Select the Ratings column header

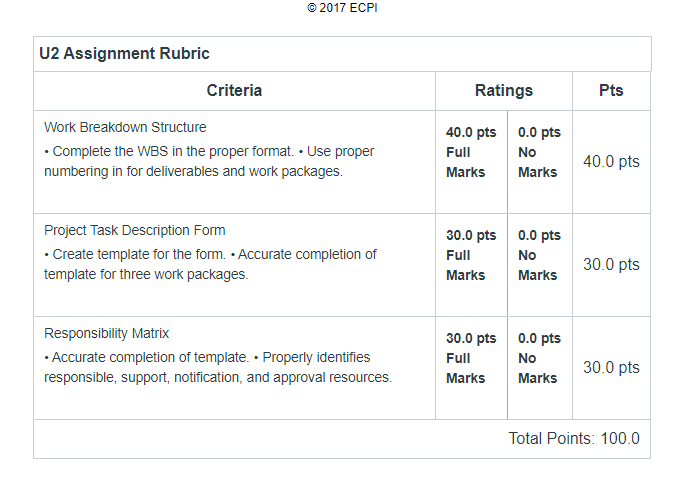504,91
